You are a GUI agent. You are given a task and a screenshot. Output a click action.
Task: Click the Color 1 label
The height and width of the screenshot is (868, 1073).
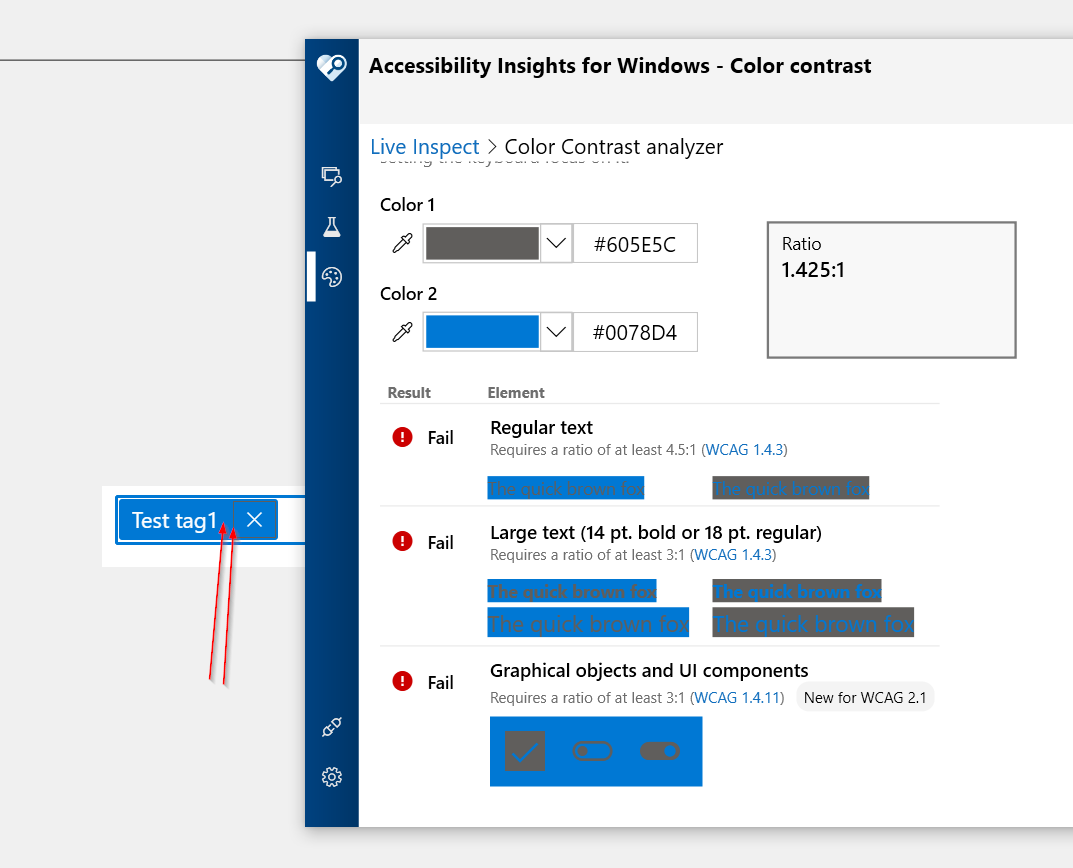click(407, 205)
